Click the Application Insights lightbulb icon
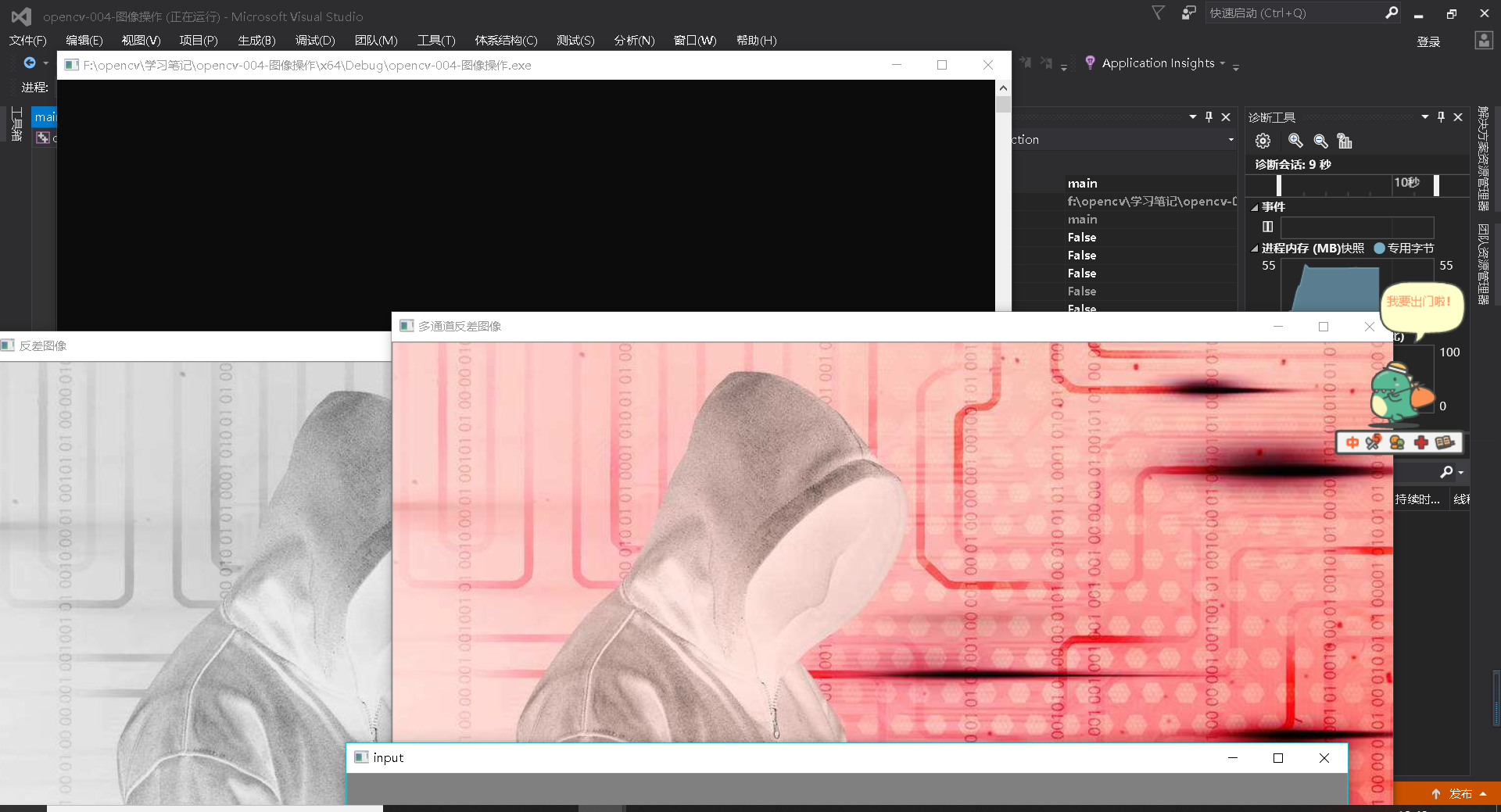This screenshot has height=812, width=1501. (1091, 63)
